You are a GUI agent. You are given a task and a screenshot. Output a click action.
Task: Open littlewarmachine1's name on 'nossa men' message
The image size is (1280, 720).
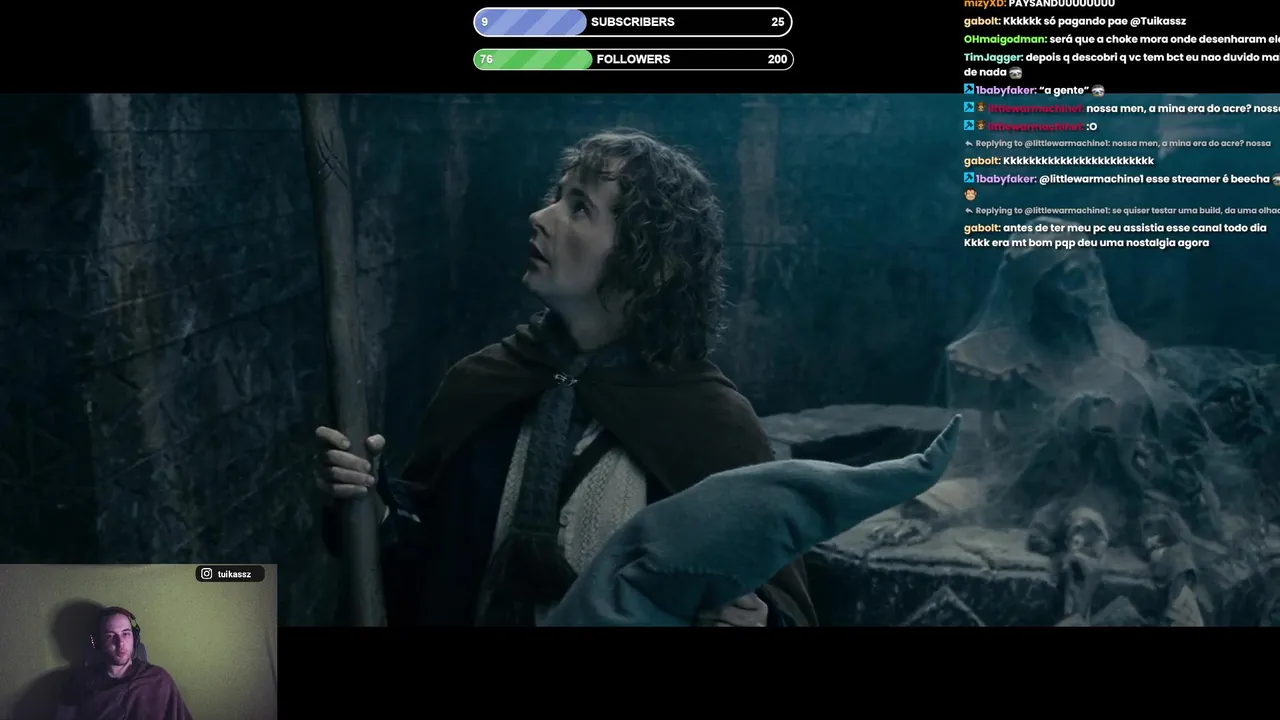point(1035,108)
